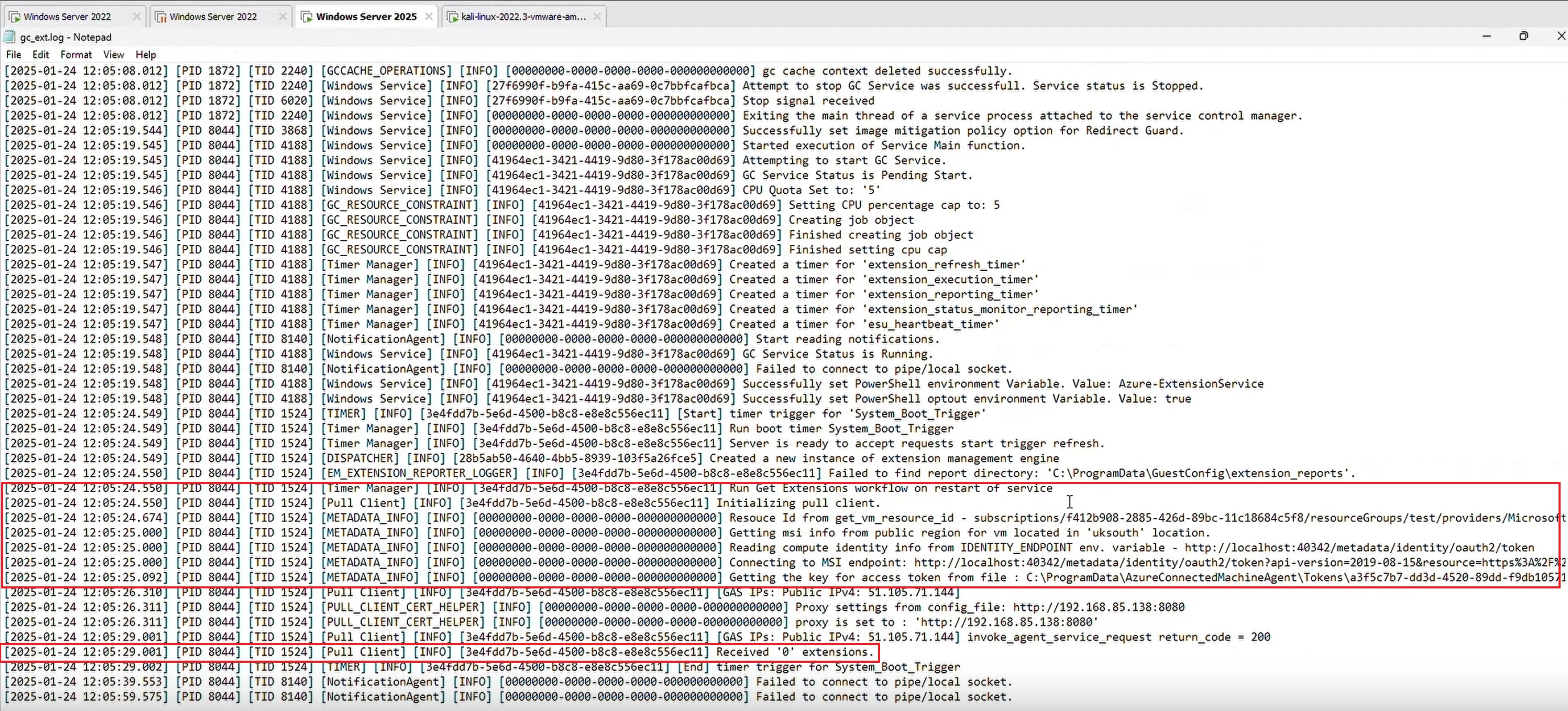Open the Edit menu
Screen dimensions: 1568x711
[x=41, y=54]
